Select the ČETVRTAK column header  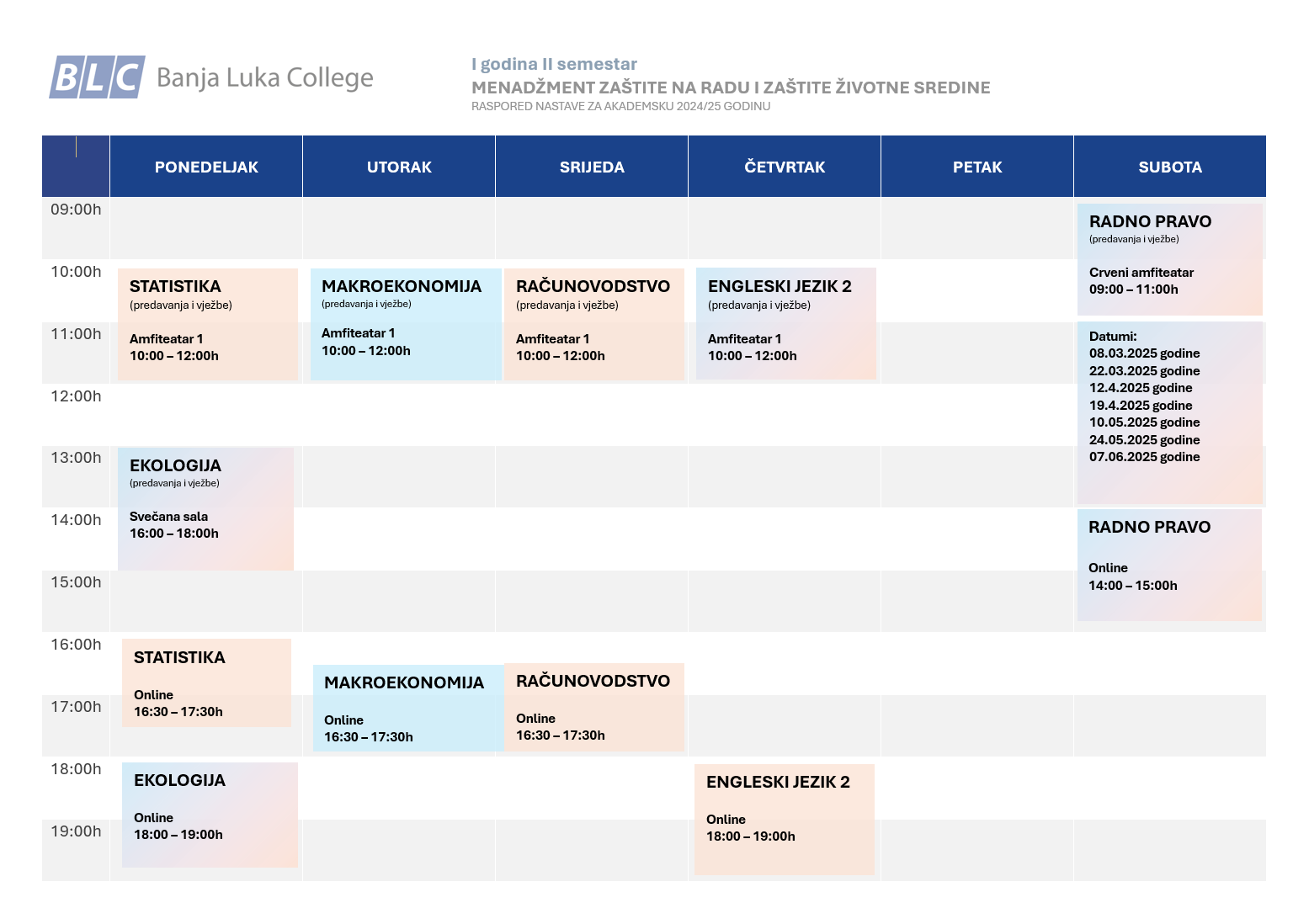click(x=785, y=167)
